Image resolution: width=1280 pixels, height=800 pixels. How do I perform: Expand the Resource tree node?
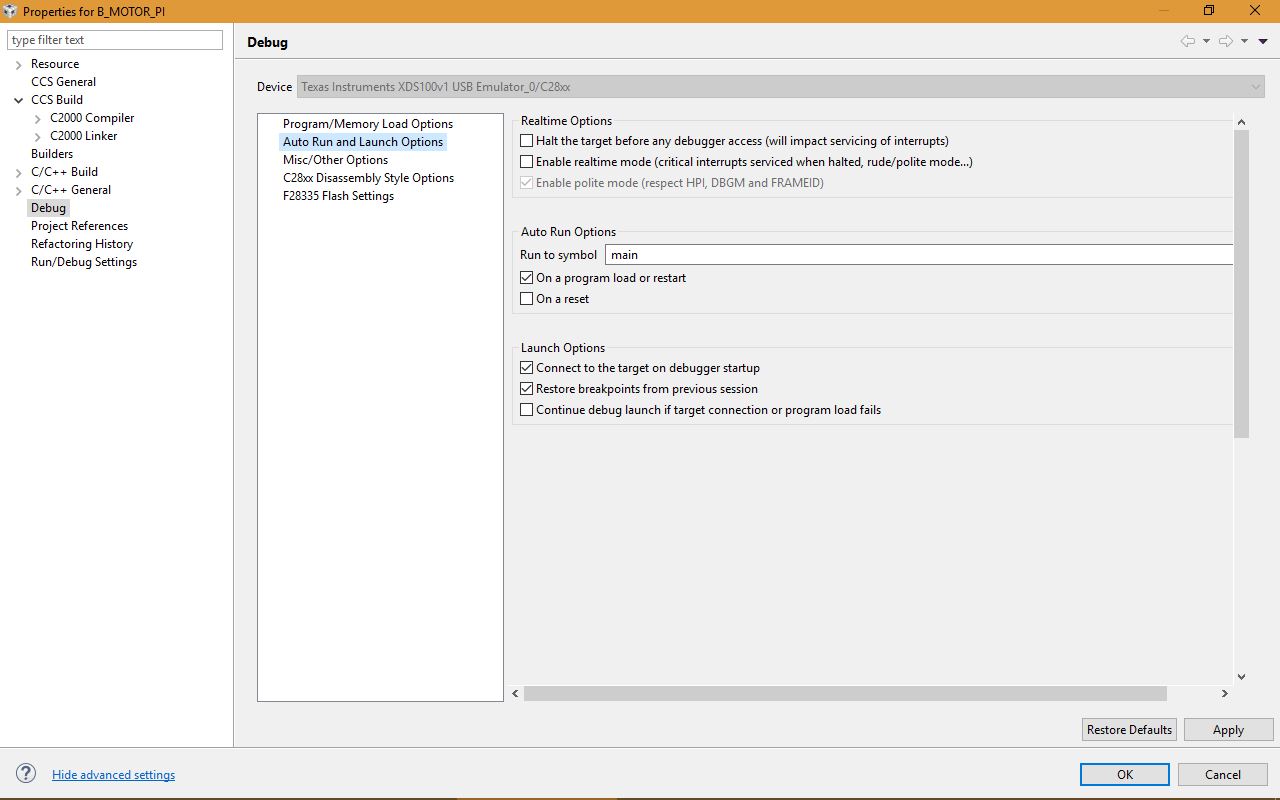click(18, 64)
